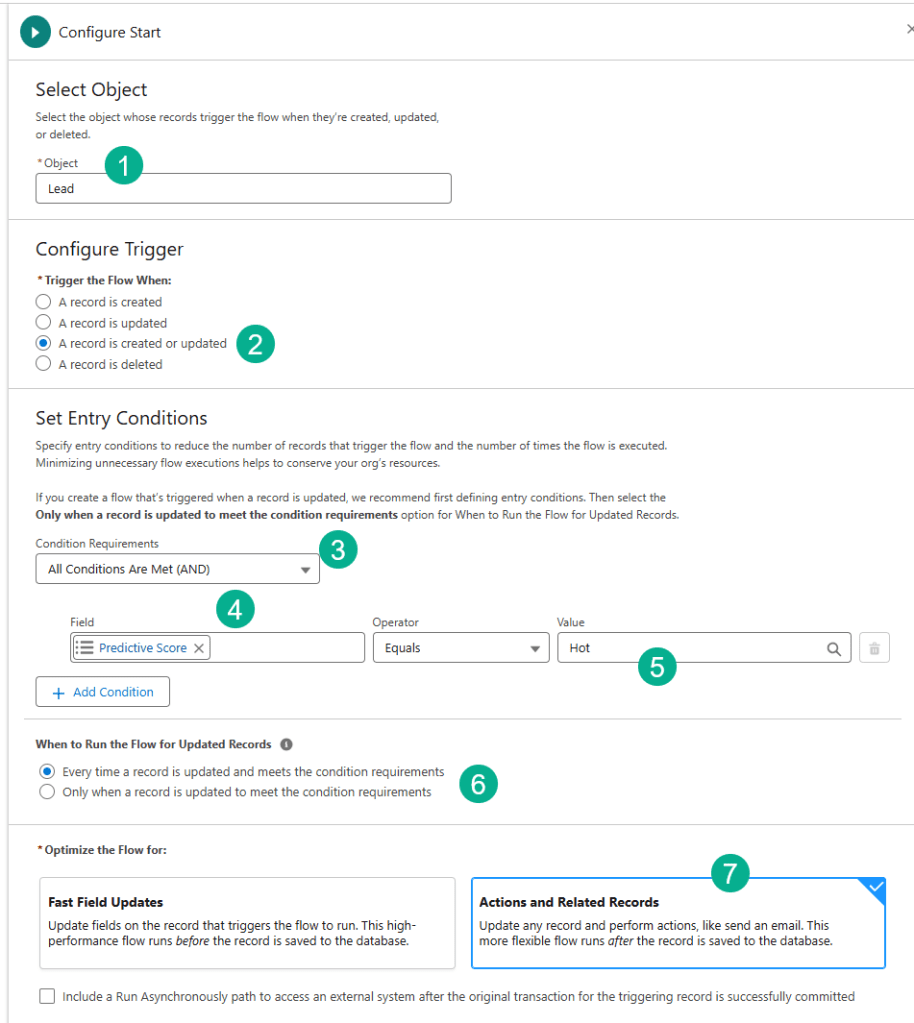
Task: Select 'A record is created' radio option
Action: click(x=43, y=302)
